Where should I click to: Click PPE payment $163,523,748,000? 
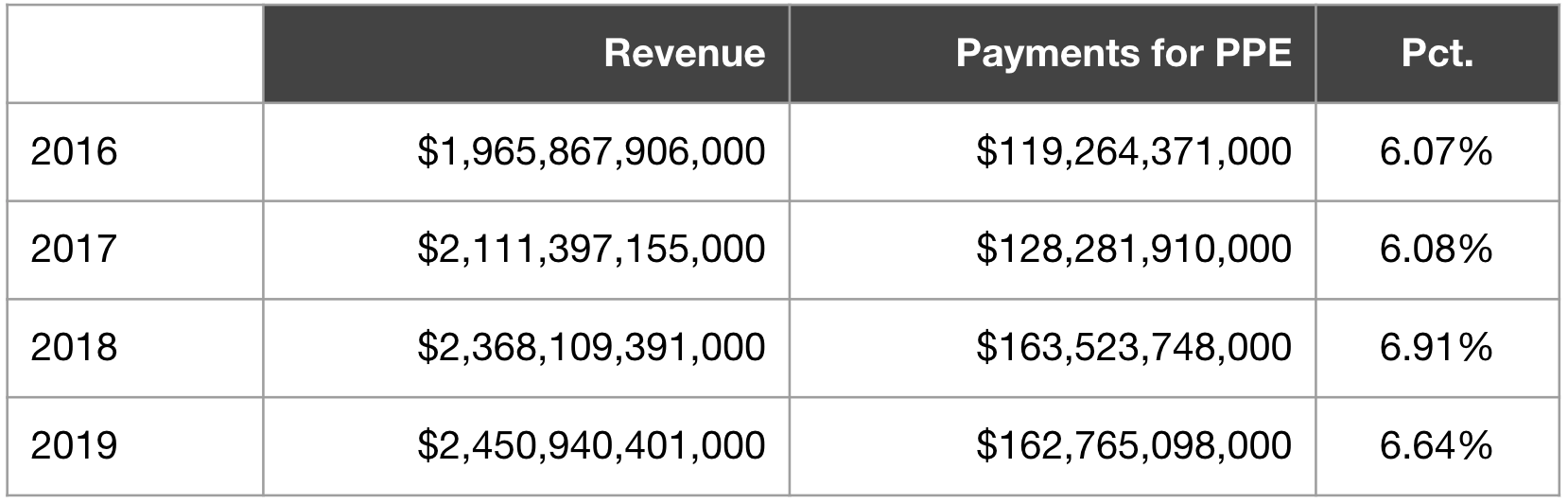(1133, 347)
